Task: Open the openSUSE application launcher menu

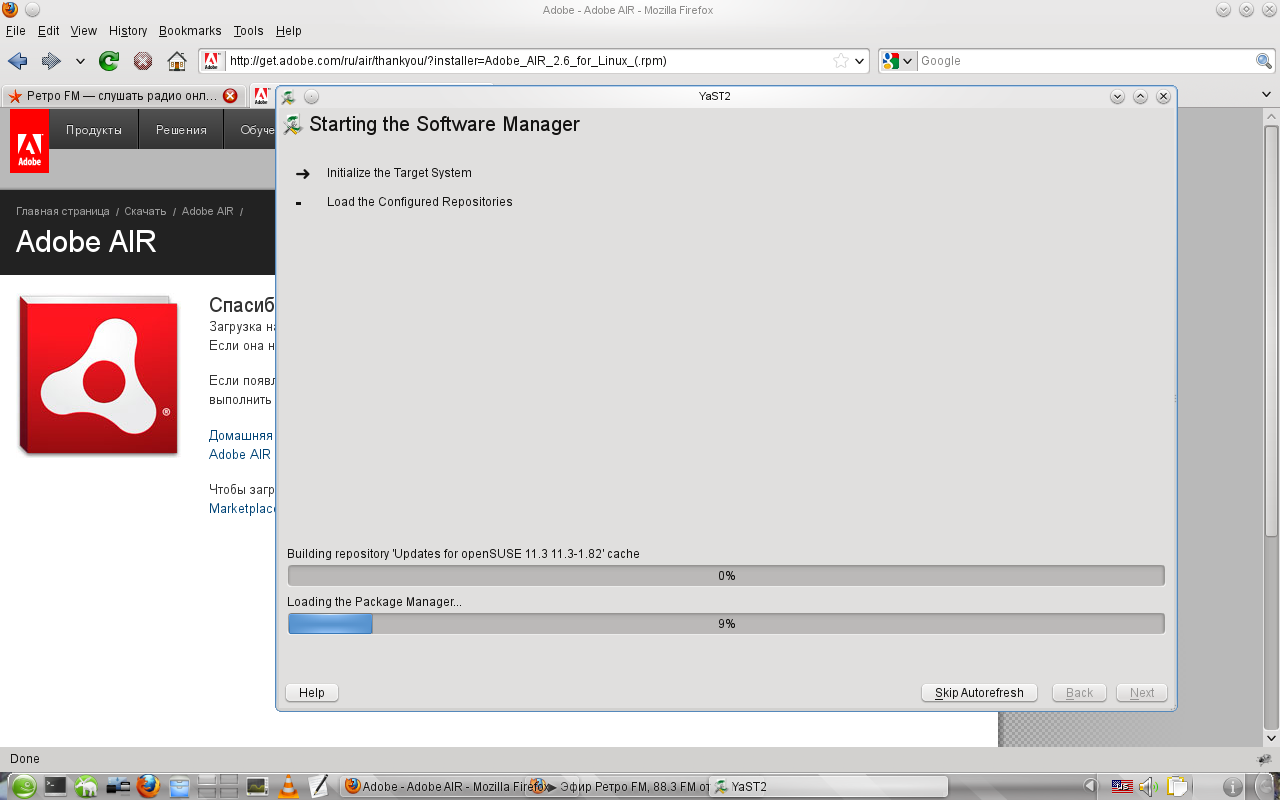Action: (23, 786)
